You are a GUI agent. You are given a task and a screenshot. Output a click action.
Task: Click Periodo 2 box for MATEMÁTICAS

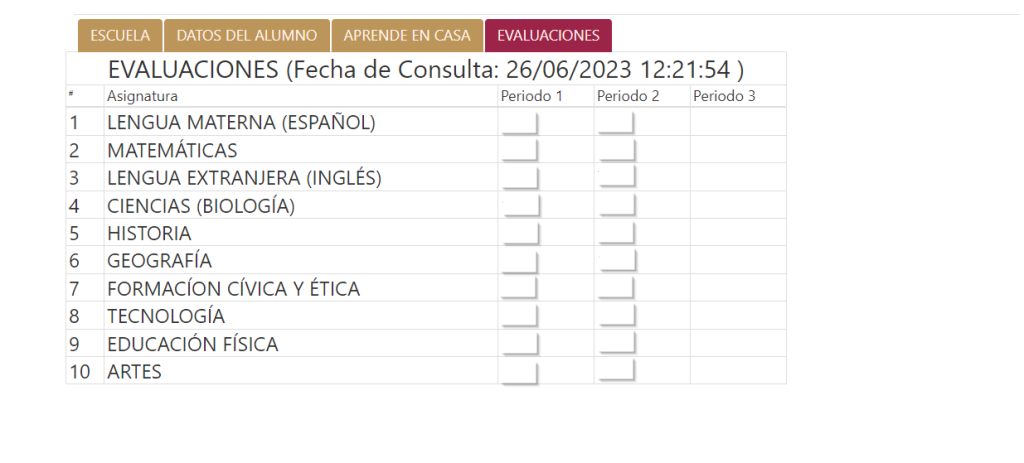tap(616, 151)
